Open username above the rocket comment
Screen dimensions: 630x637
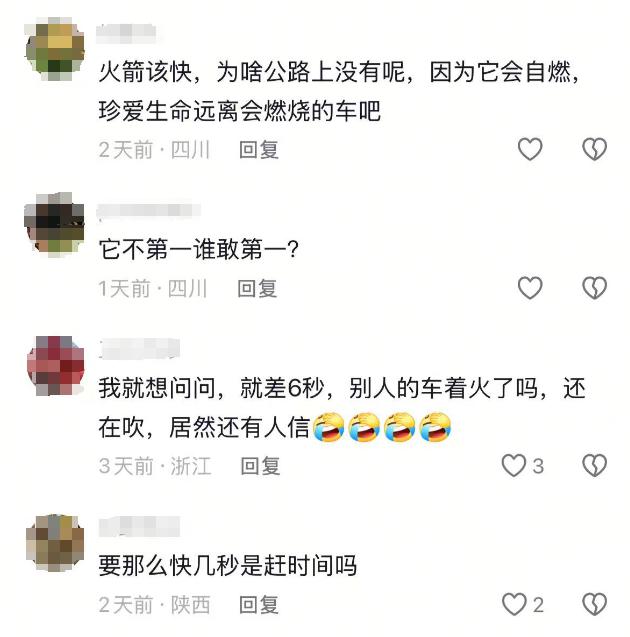tap(126, 34)
